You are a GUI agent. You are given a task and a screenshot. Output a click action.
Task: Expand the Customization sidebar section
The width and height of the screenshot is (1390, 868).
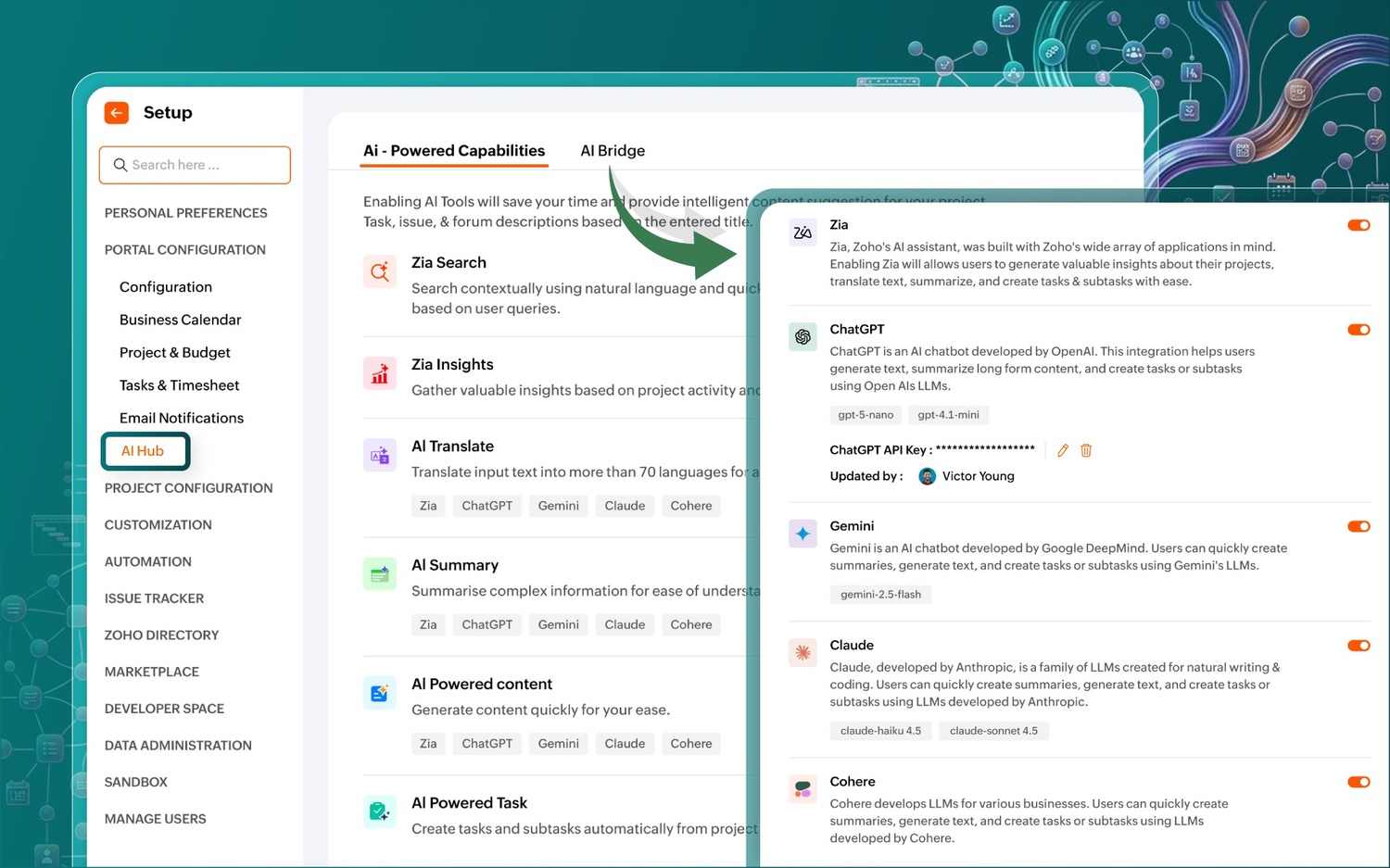tap(158, 525)
